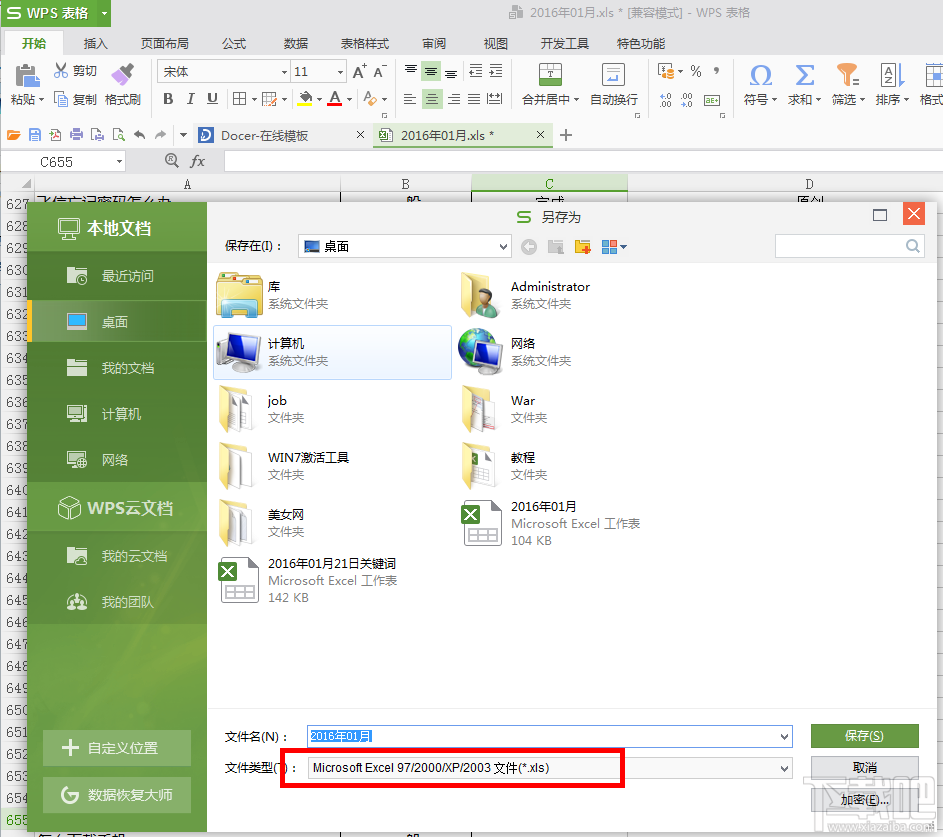Click the 取消 button to cancel

(864, 767)
